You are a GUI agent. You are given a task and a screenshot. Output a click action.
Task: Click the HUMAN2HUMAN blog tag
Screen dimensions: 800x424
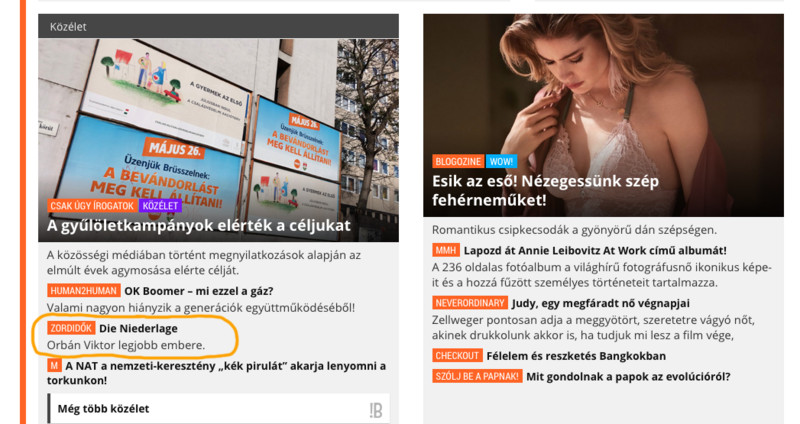point(84,291)
